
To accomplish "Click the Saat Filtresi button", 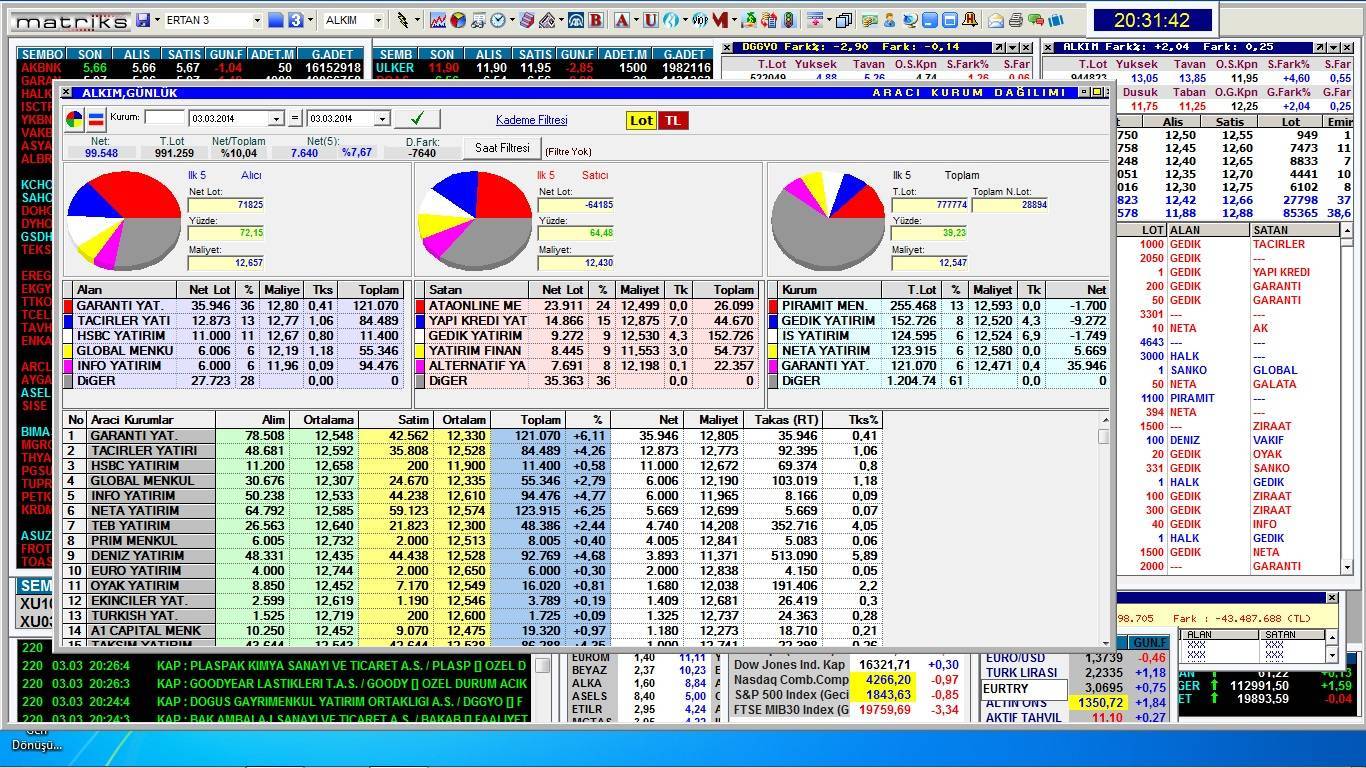I will (x=502, y=148).
